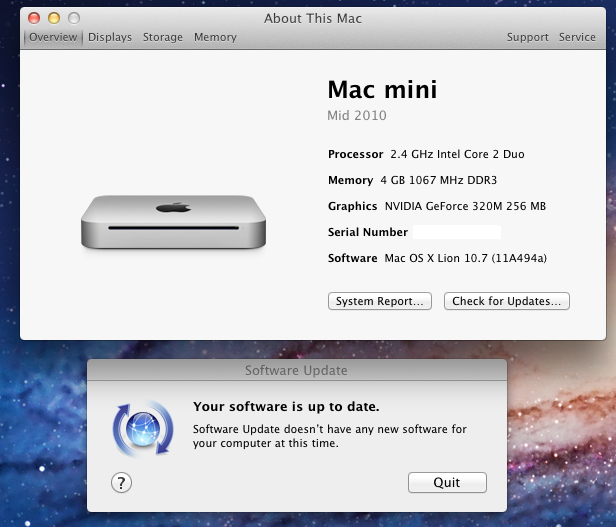
Task: Open Software Update help question mark
Action: click(121, 483)
